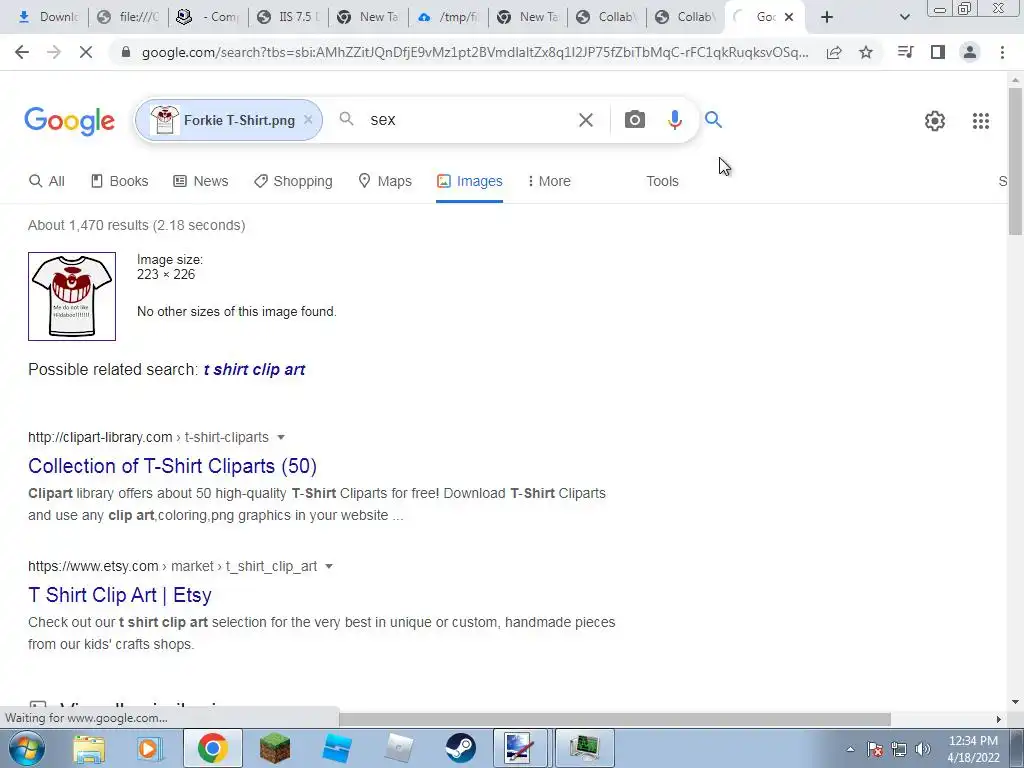
Task: Open the Chrome profile avatar icon
Action: click(x=970, y=52)
